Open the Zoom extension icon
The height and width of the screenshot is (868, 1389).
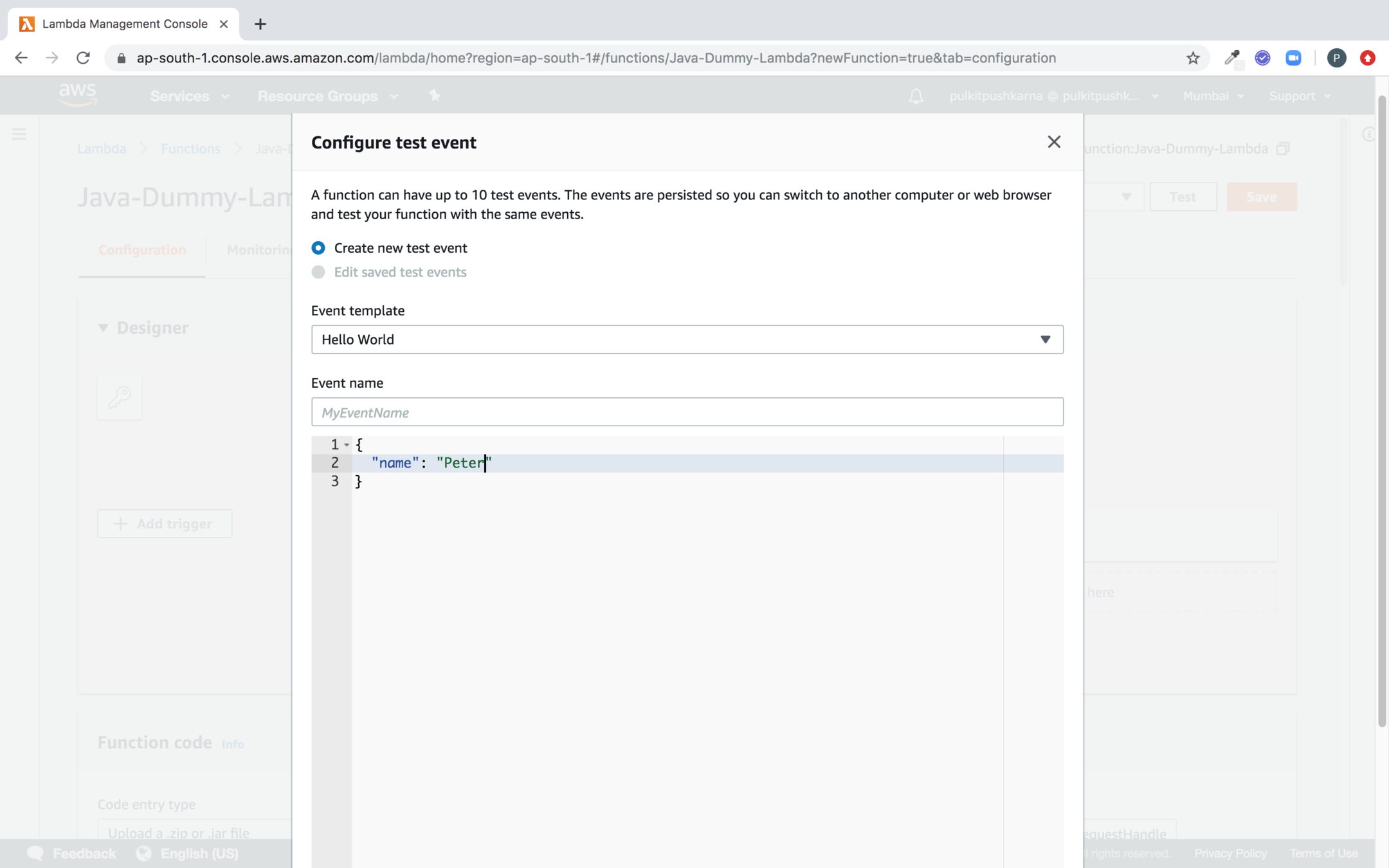pos(1293,58)
